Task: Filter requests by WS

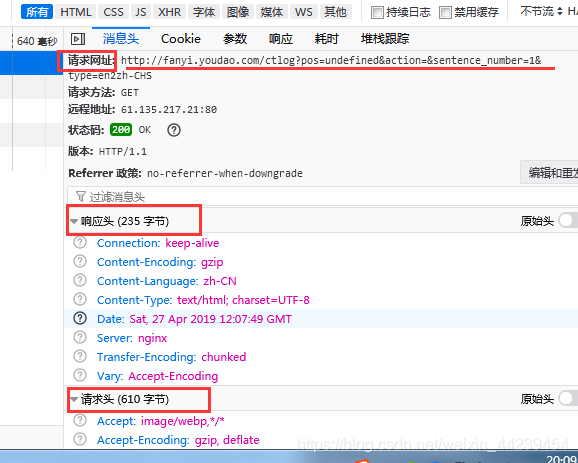Action: pyautogui.click(x=304, y=12)
